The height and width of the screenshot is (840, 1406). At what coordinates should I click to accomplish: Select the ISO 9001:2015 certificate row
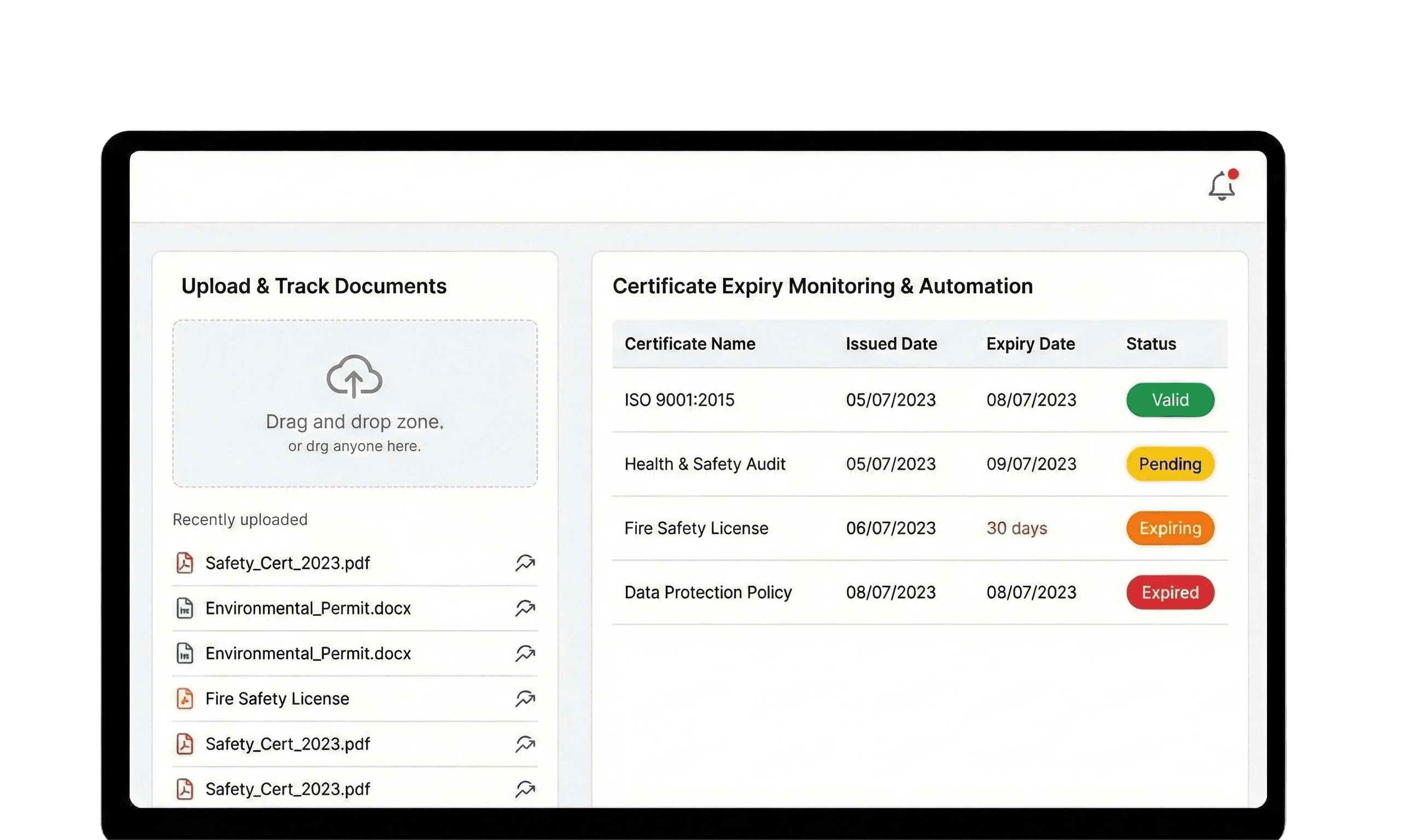(x=679, y=400)
